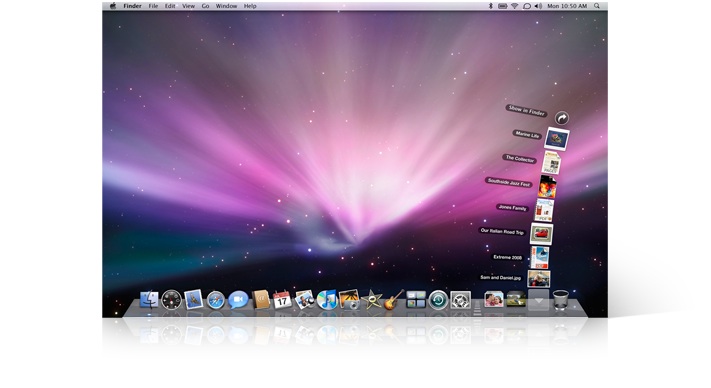
Task: Open the Finder application menu
Action: (132, 6)
